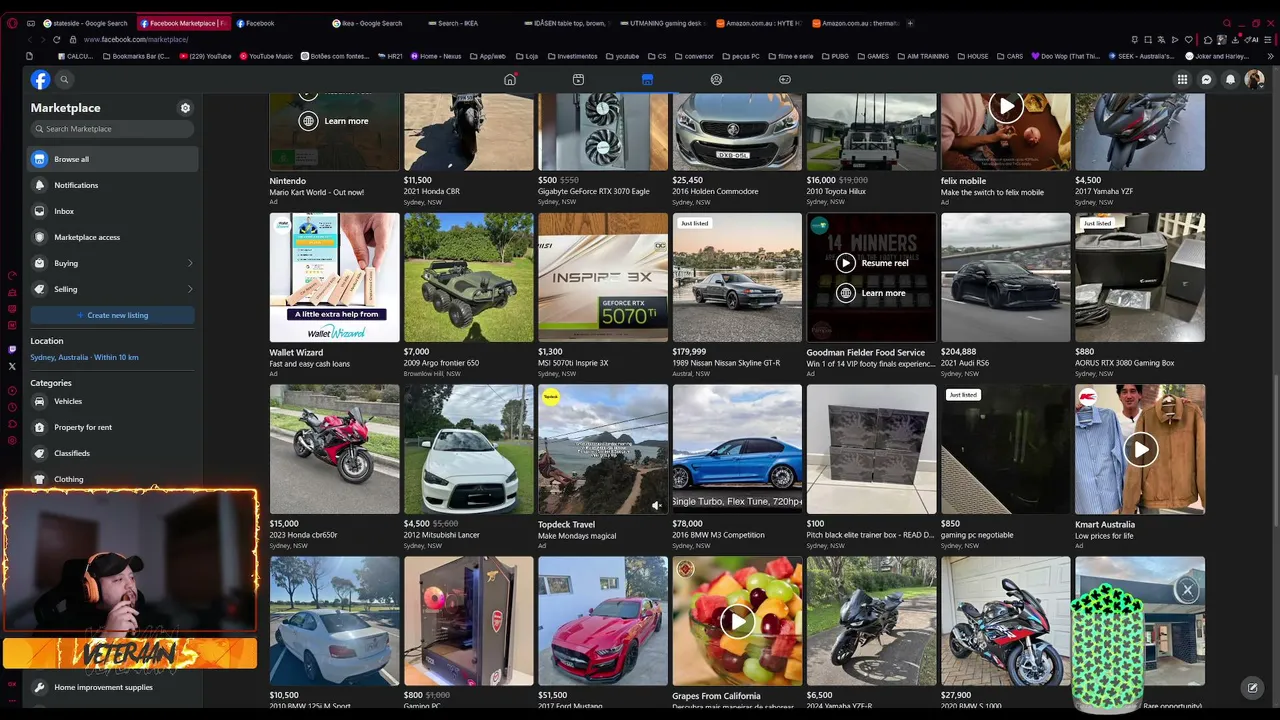Close the green sticker overlay
Viewport: 1280px width, 720px height.
[x=1187, y=590]
